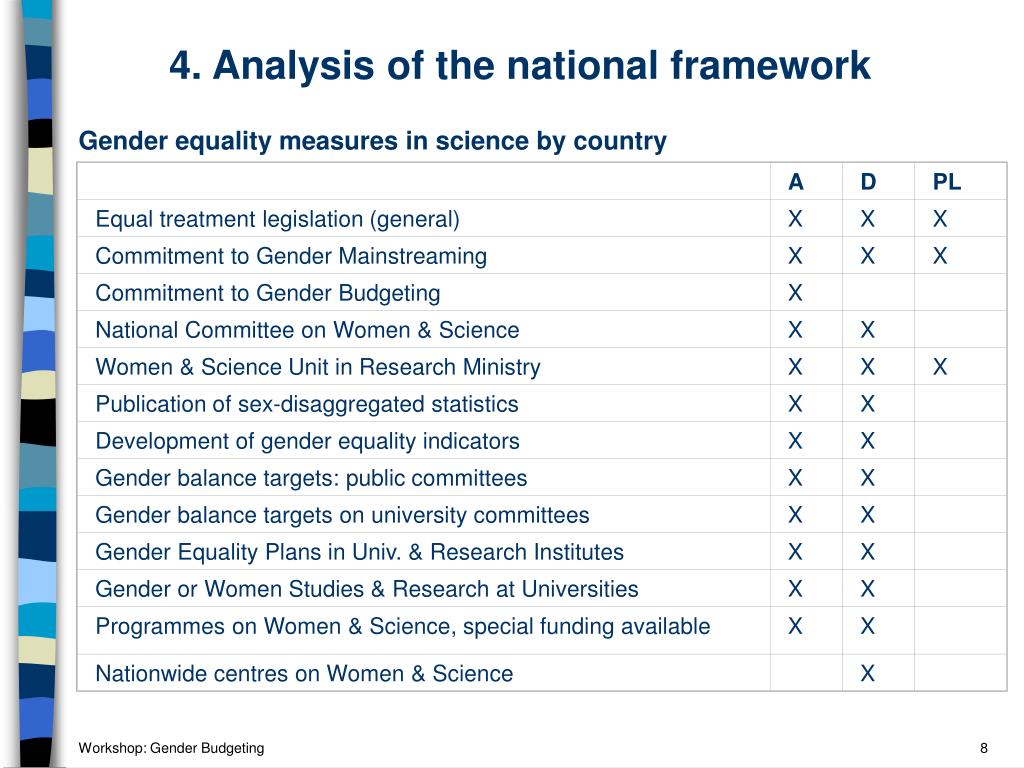Click Programmes on Women & Science row text
The image size is (1024, 768).
(403, 626)
